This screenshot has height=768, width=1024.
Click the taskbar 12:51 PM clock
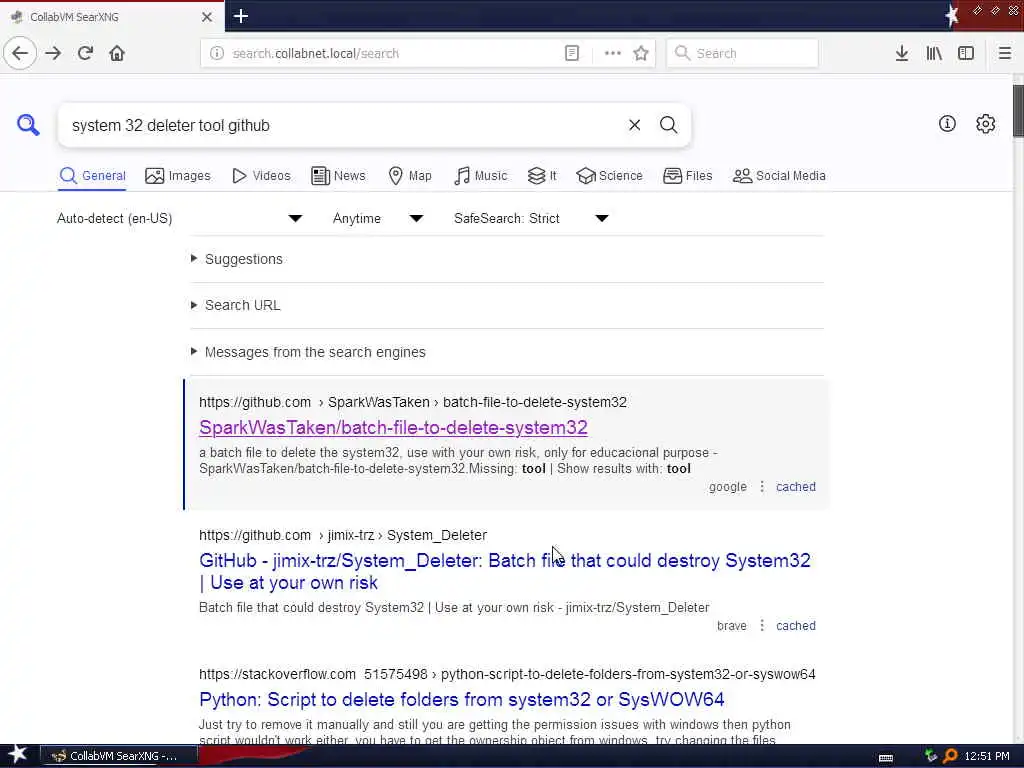coord(987,756)
